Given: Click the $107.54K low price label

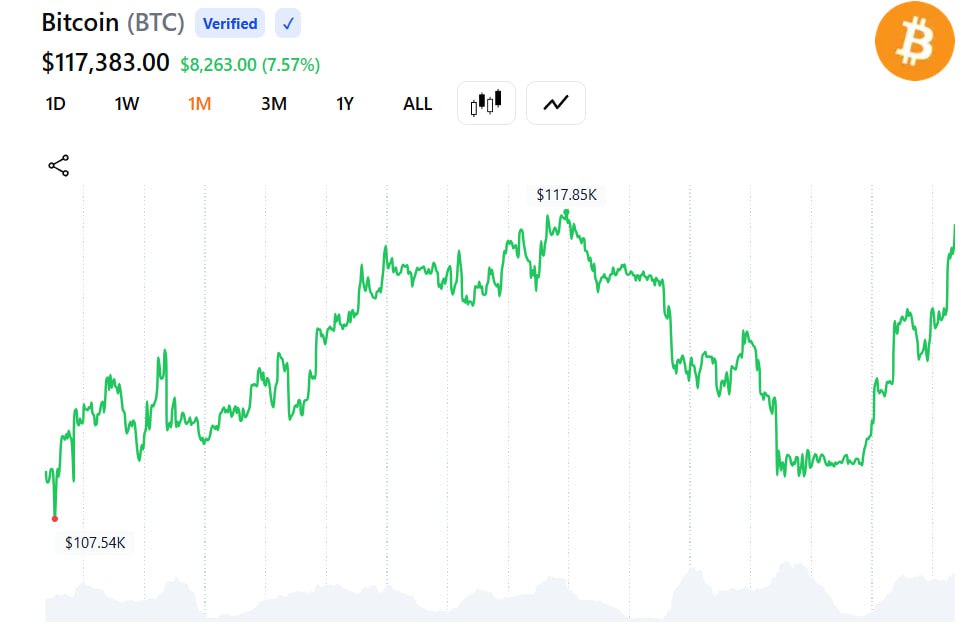Looking at the screenshot, I should pyautogui.click(x=95, y=543).
